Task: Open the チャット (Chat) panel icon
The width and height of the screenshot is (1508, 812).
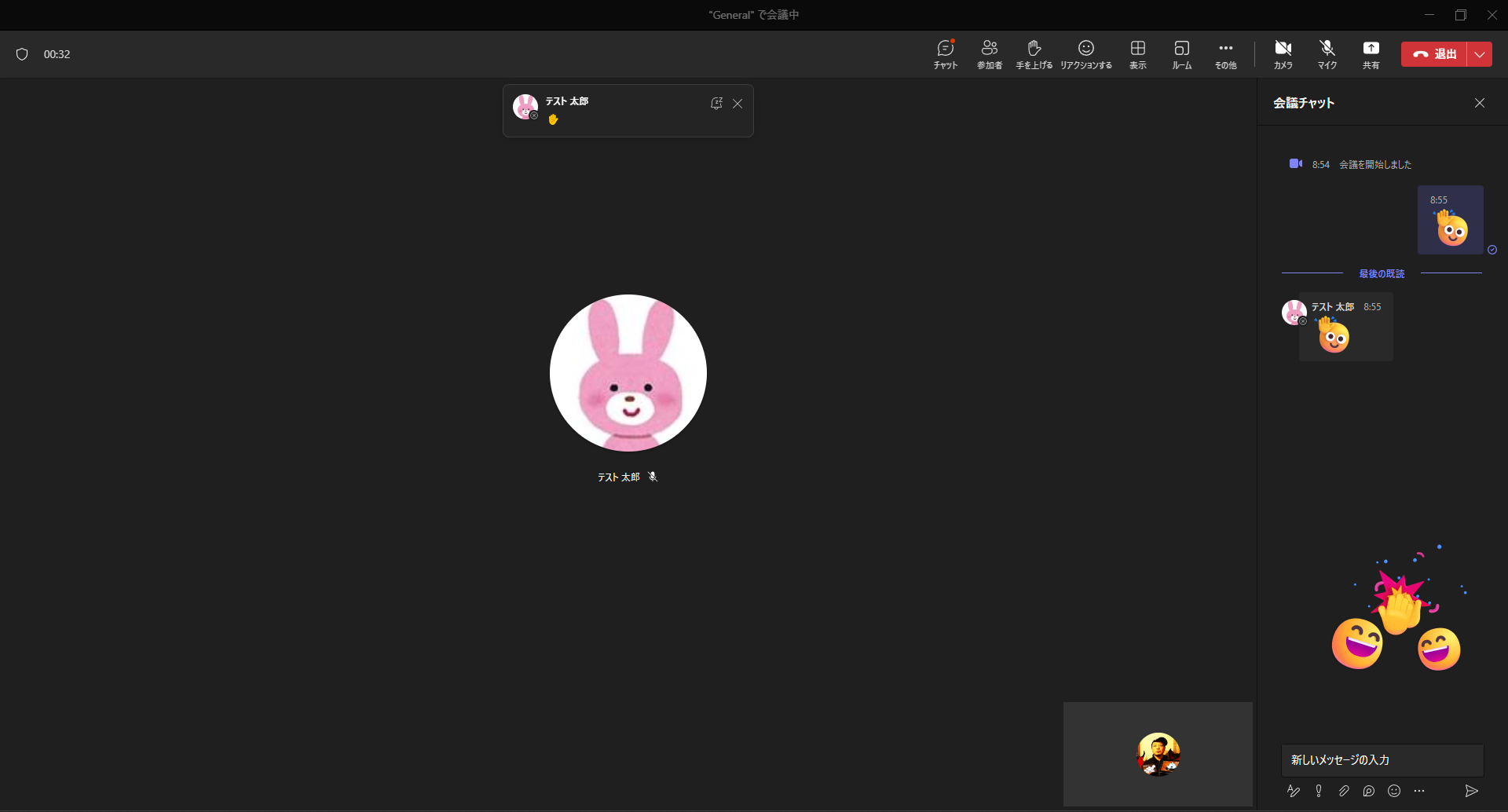Action: tap(946, 53)
